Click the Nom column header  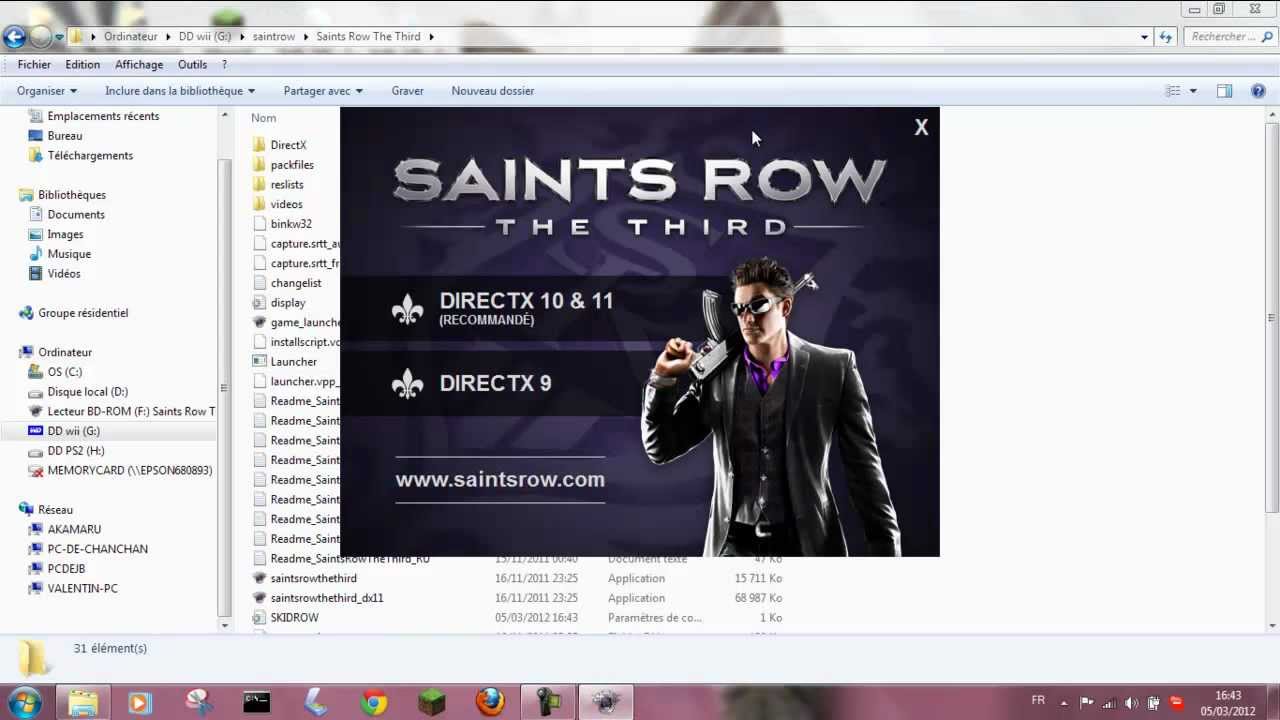[264, 118]
